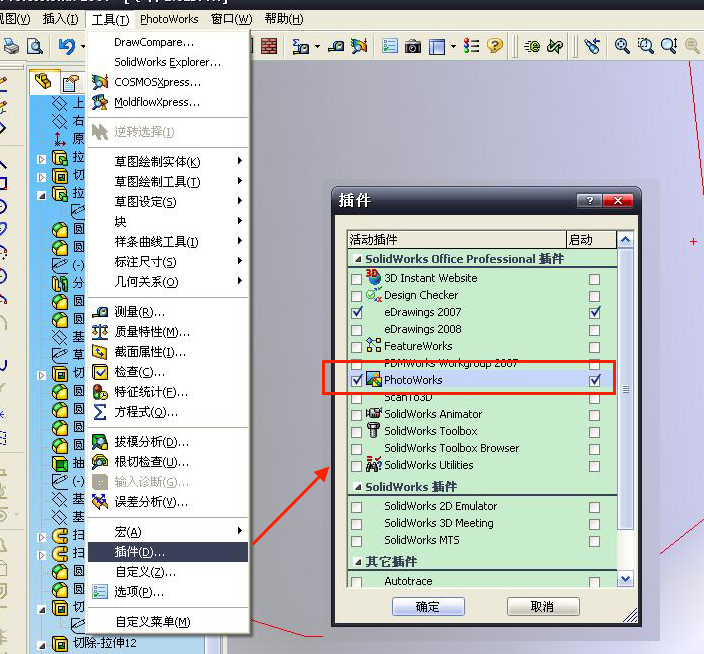The height and width of the screenshot is (654, 704).
Task: Uncheck eDrawings 2007 active checkbox
Action: pyautogui.click(x=356, y=312)
